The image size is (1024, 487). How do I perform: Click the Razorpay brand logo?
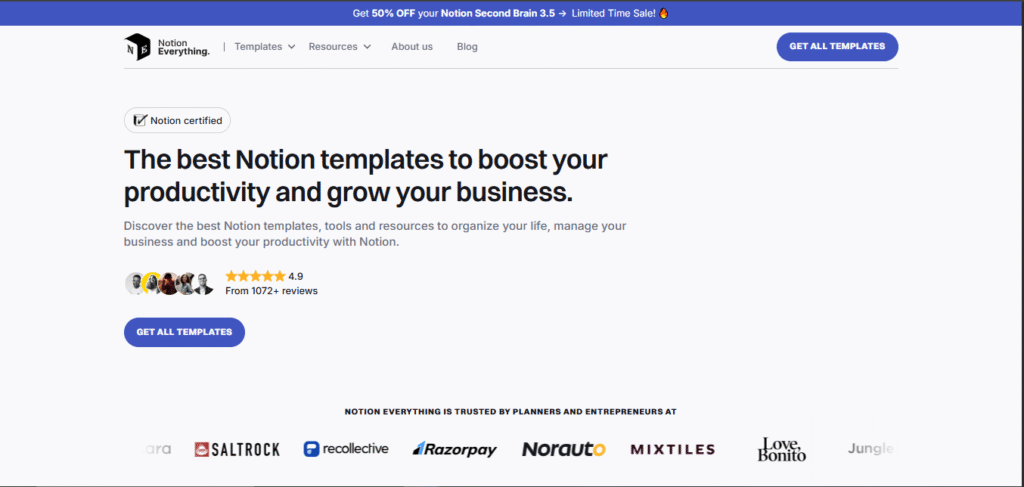(x=454, y=450)
